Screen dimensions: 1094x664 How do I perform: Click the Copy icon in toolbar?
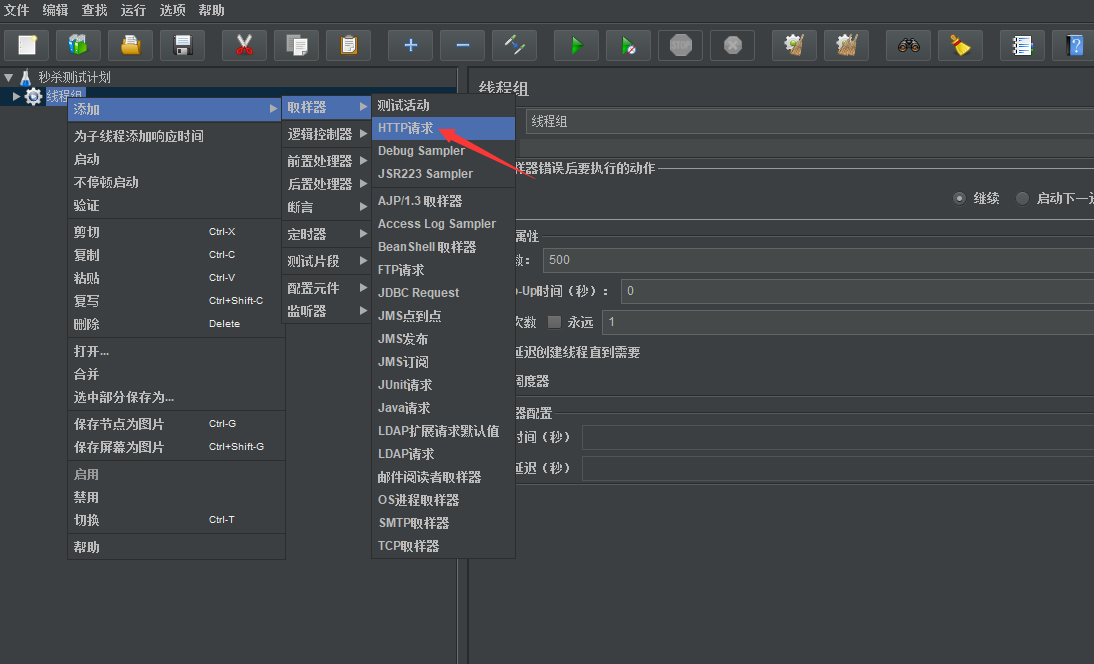[297, 45]
